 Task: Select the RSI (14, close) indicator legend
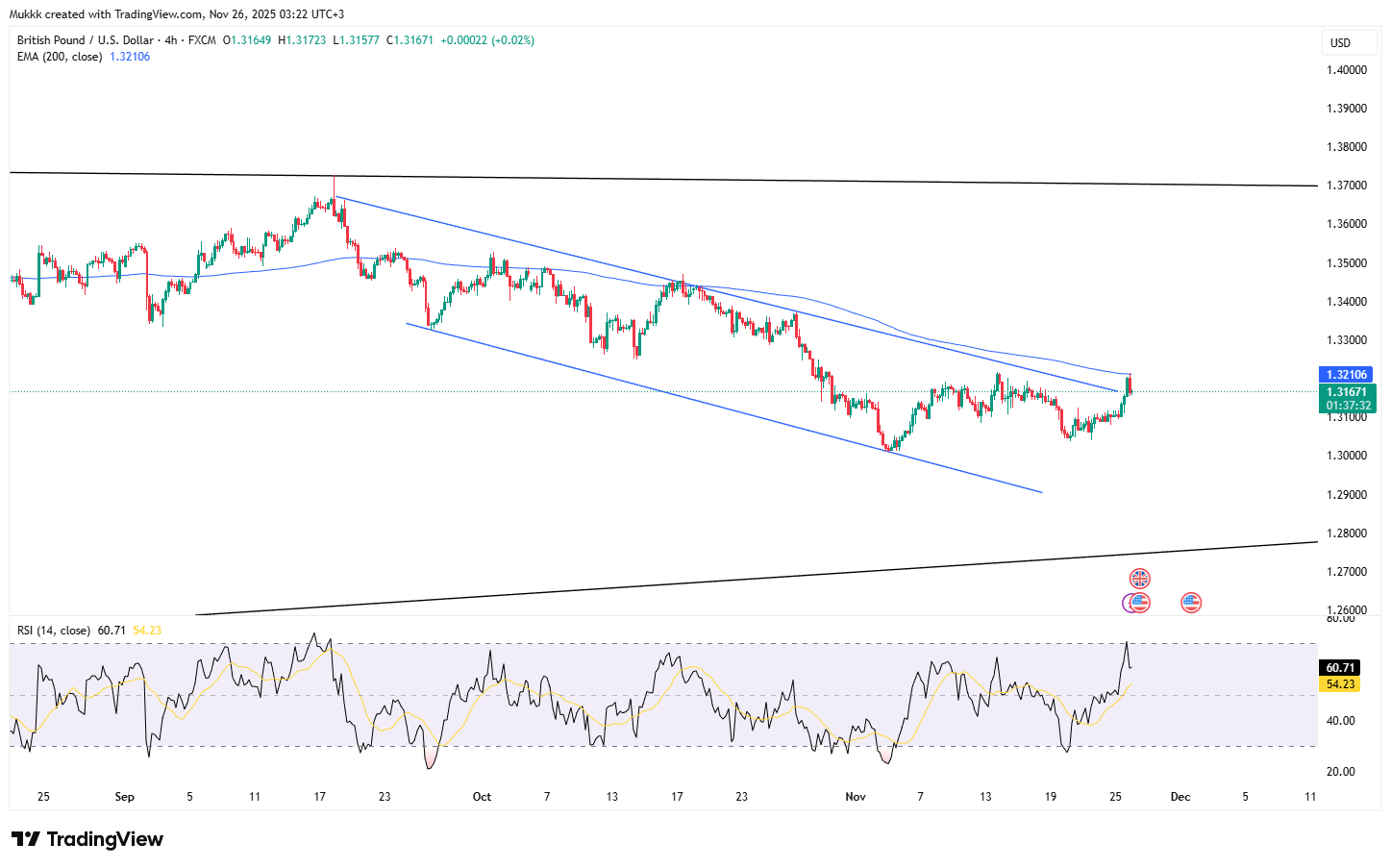(54, 631)
